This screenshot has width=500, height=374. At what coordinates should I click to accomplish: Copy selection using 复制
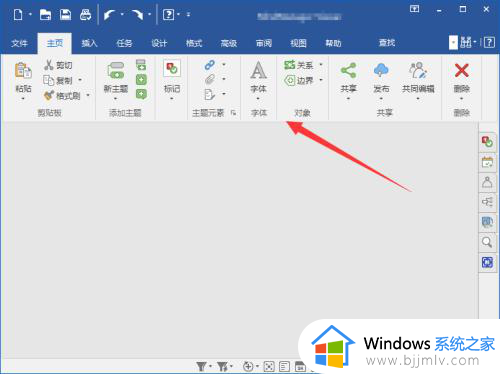[58, 80]
